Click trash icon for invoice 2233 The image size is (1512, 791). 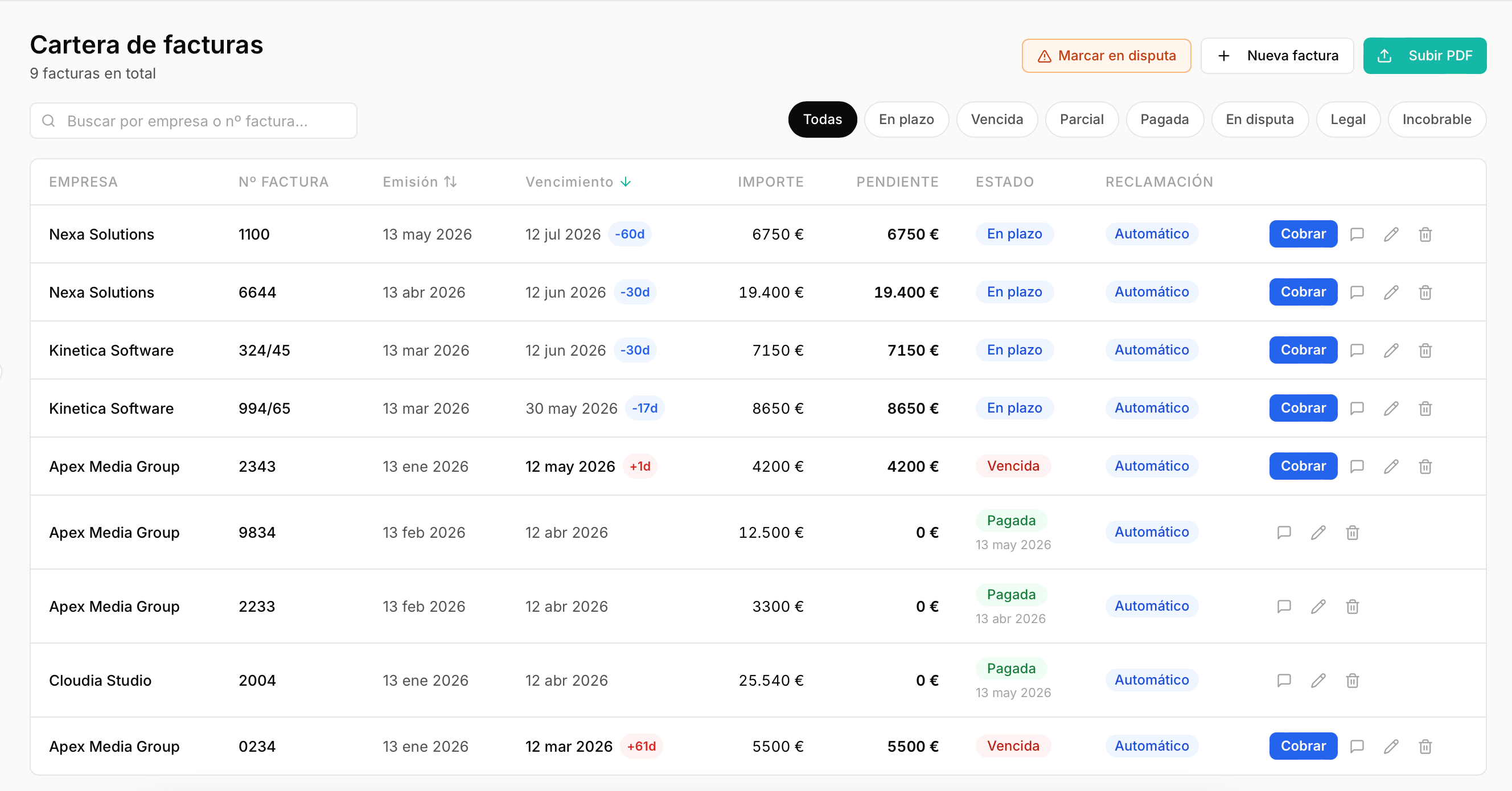point(1353,606)
